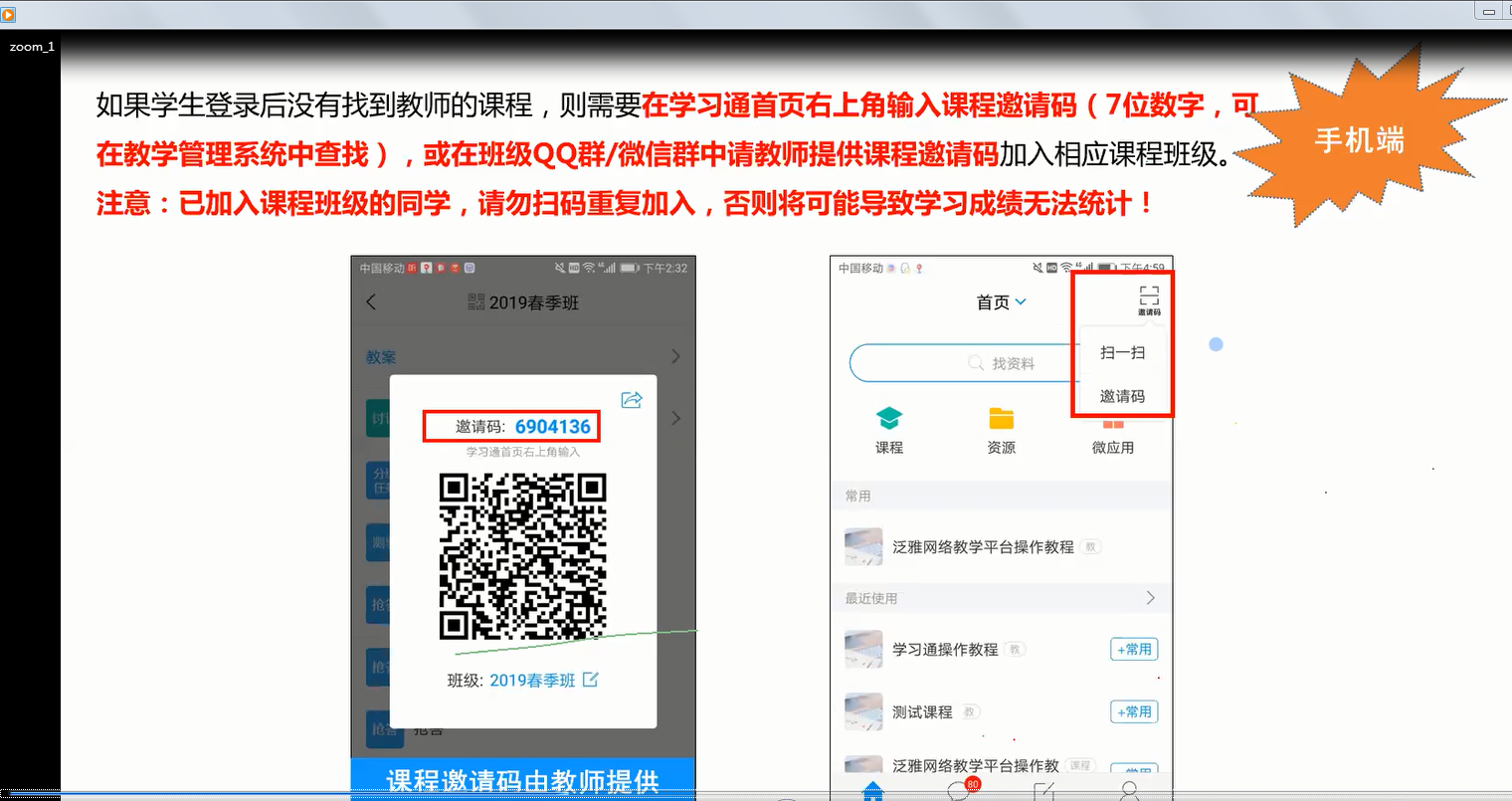Expand the 教案 row chevron
This screenshot has width=1512, height=801.
pos(675,356)
